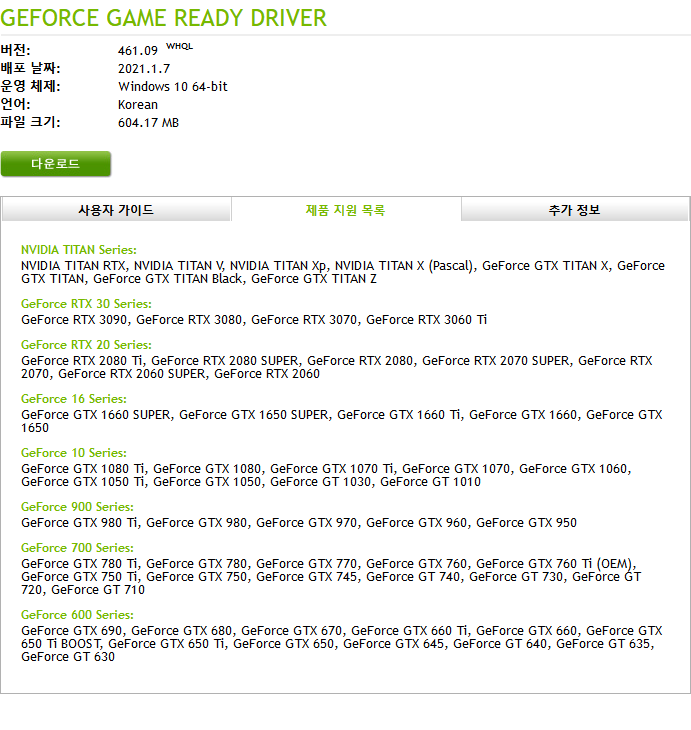This screenshot has width=691, height=730.
Task: Click GeForce GTX 1070 Ti entry
Action: (332, 469)
